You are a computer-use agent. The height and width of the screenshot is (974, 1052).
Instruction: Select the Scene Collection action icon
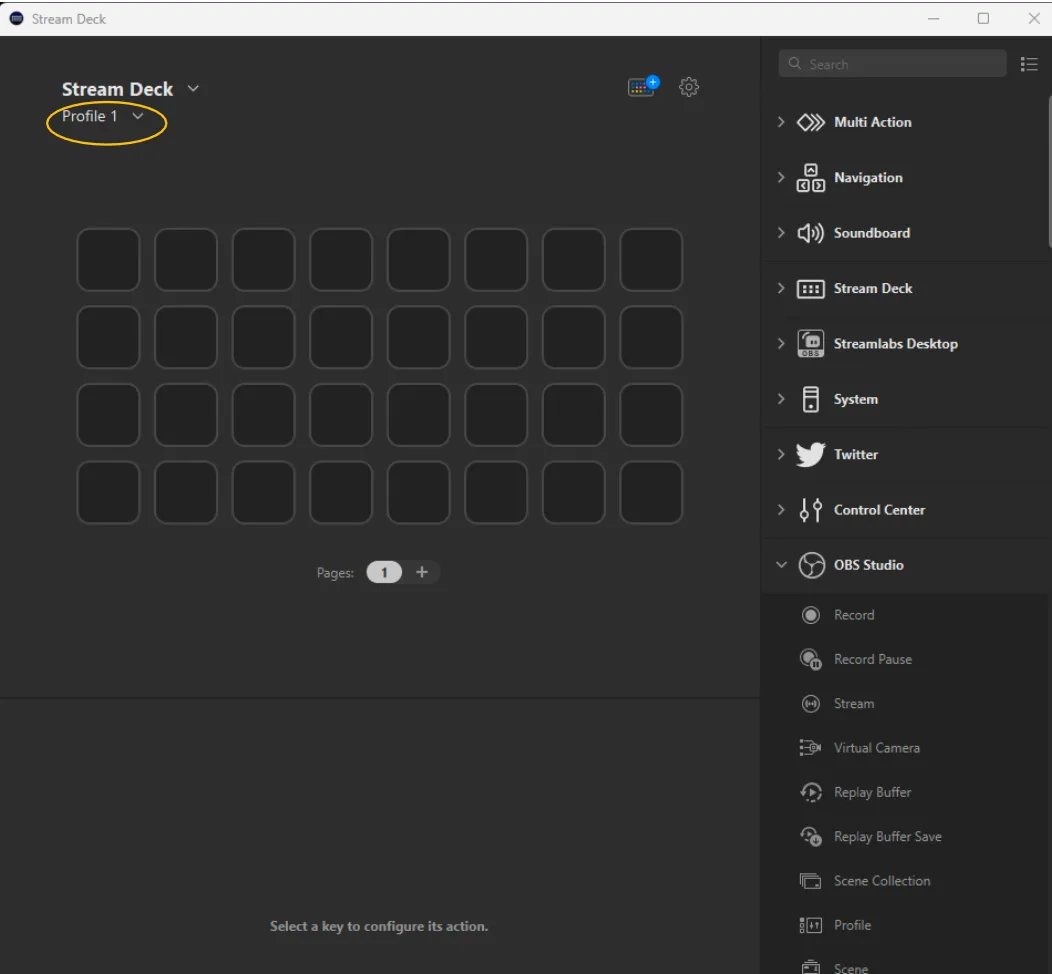(810, 881)
